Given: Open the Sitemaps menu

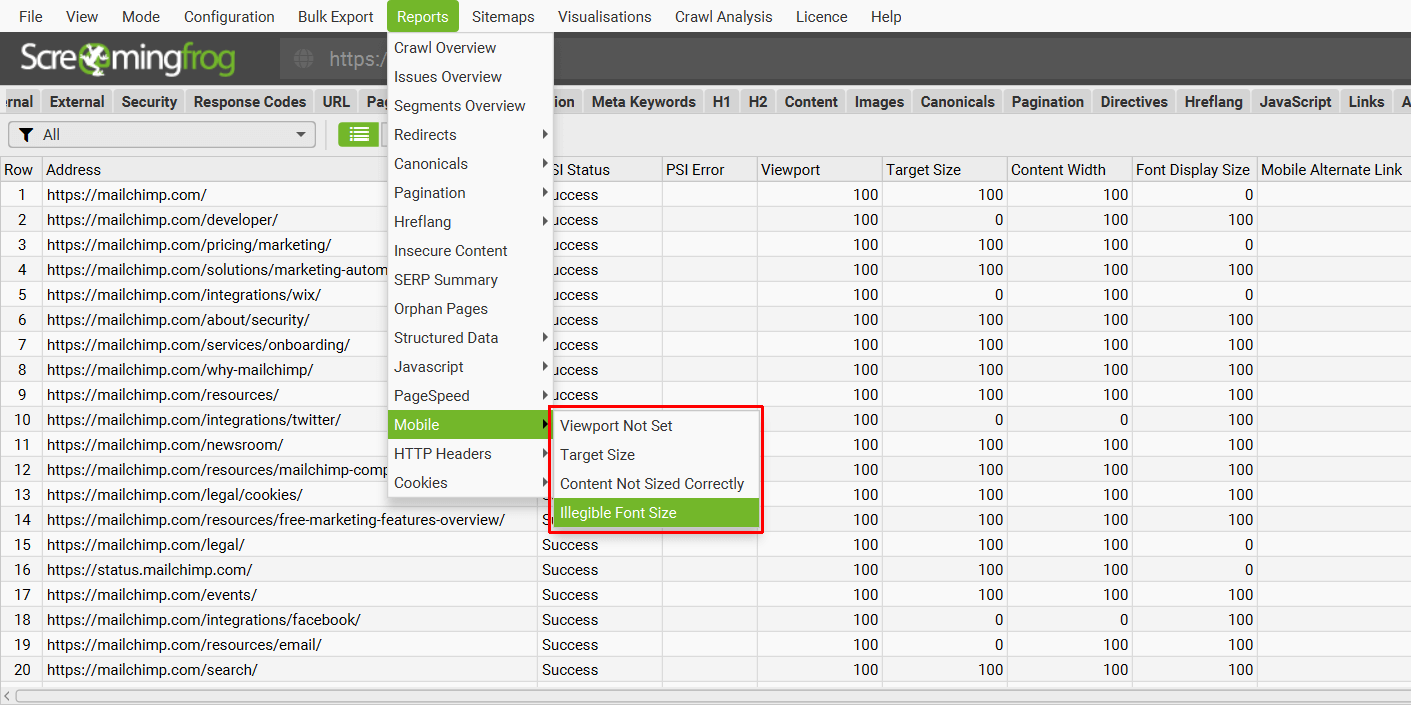Looking at the screenshot, I should [503, 16].
